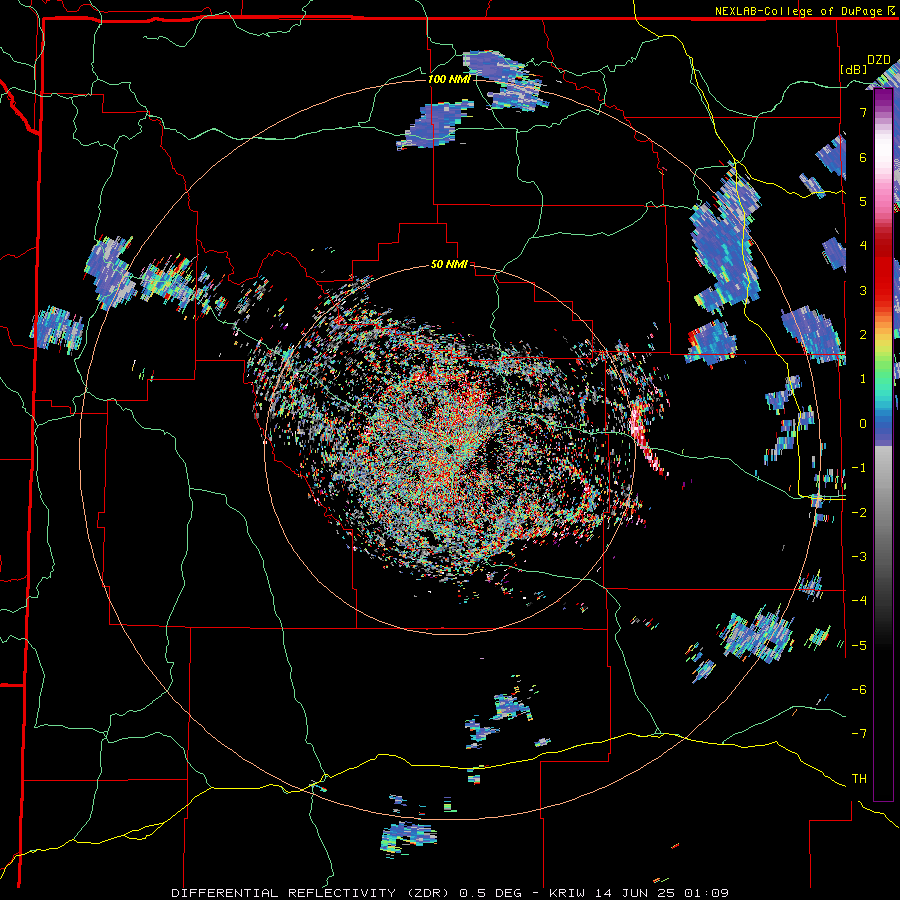900x900 pixels.
Task: Click the -2 value on the color scale
Action: (859, 513)
